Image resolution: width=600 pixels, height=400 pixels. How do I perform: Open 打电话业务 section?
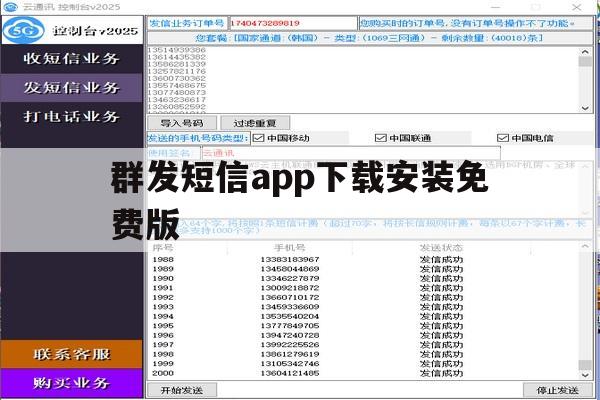click(71, 116)
